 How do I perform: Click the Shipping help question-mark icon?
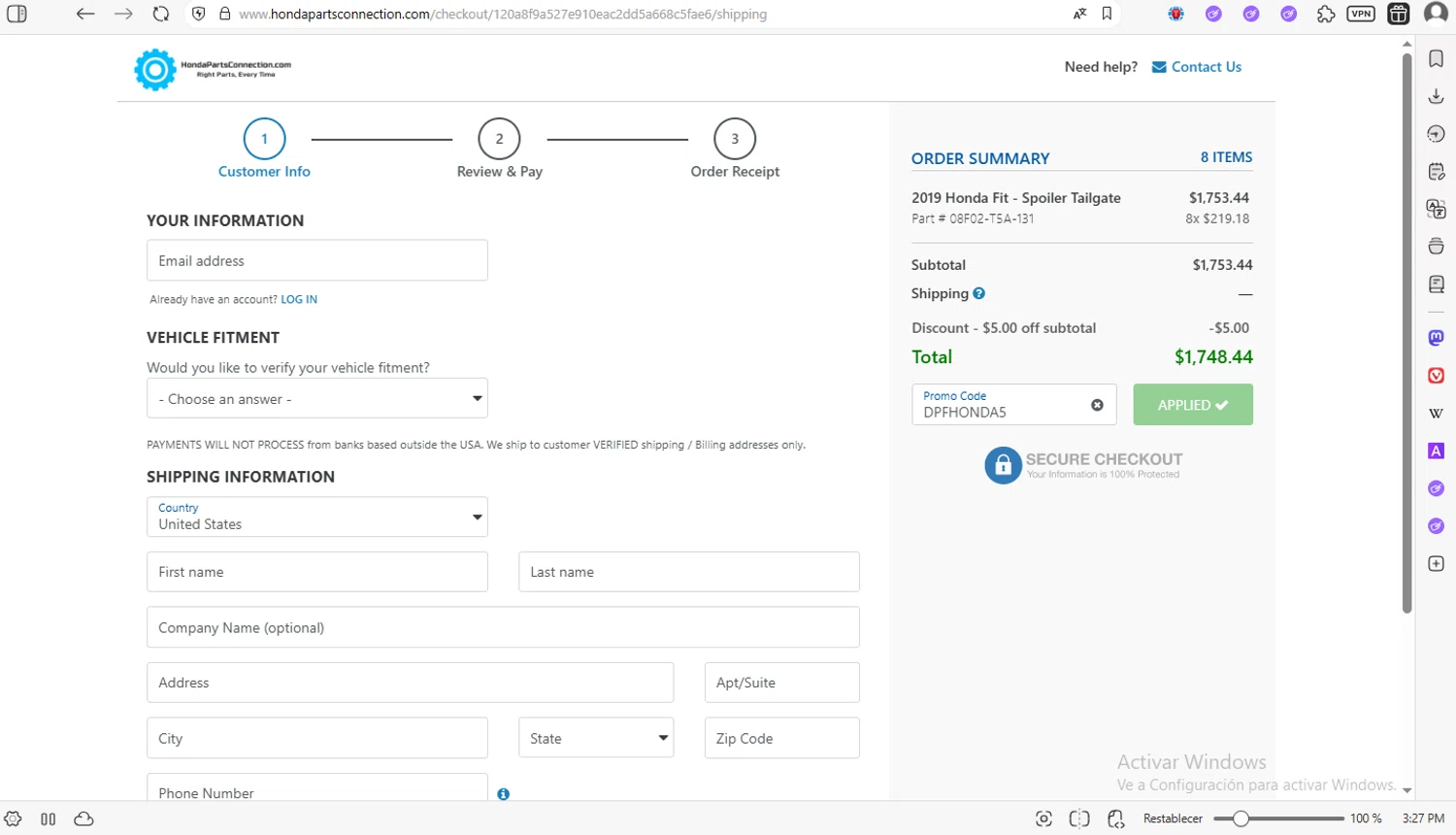(978, 293)
